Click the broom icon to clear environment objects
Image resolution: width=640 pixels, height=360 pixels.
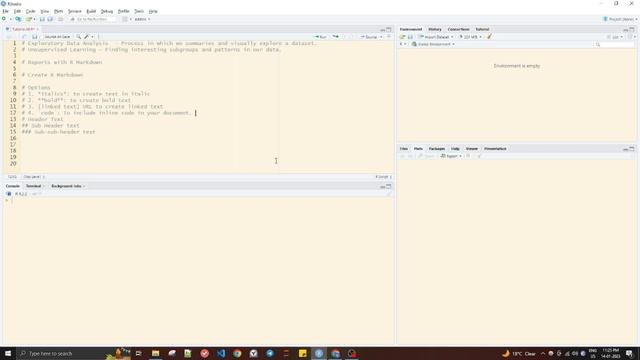click(489, 37)
